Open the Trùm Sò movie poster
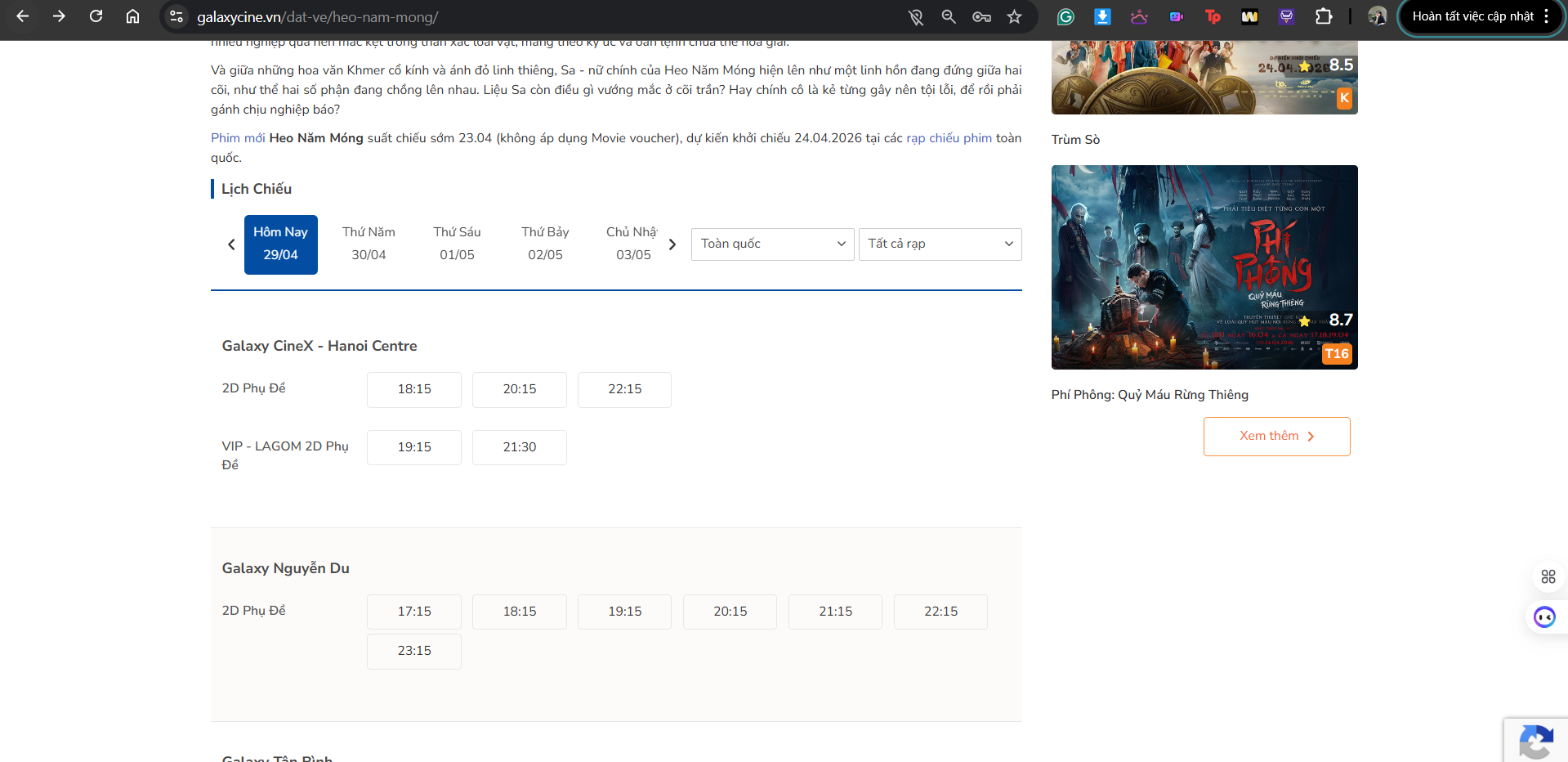 (1204, 77)
